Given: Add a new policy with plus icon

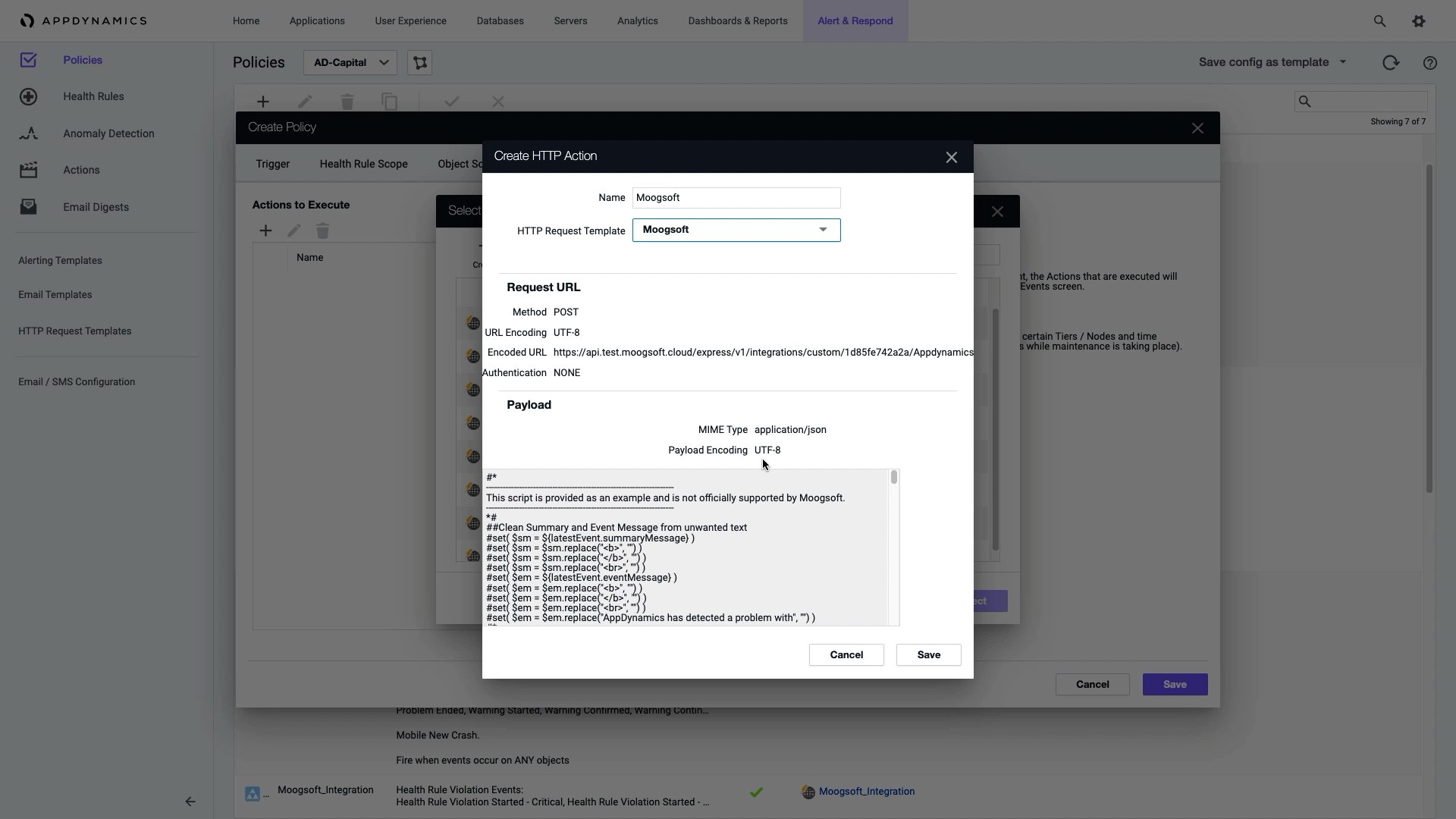Looking at the screenshot, I should click(x=263, y=102).
